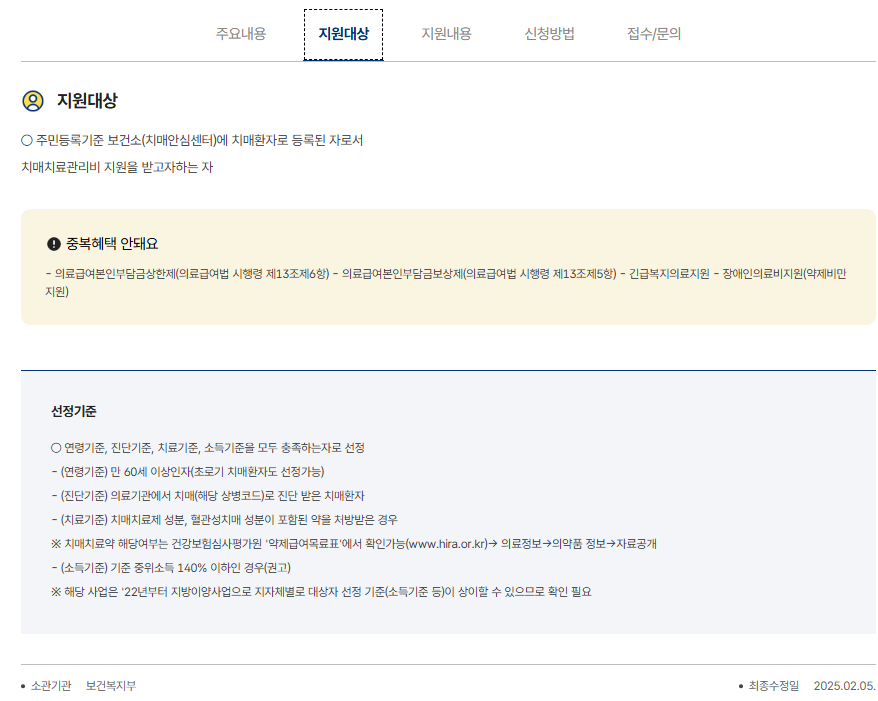
Task: Switch to the 지원내용 tab
Action: 446,34
